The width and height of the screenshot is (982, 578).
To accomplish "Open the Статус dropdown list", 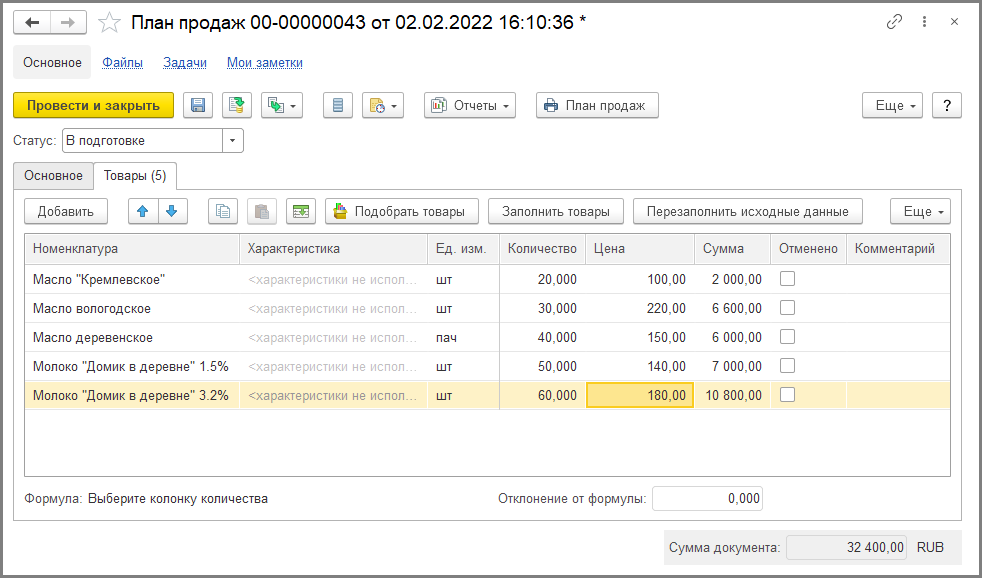I will tap(232, 141).
